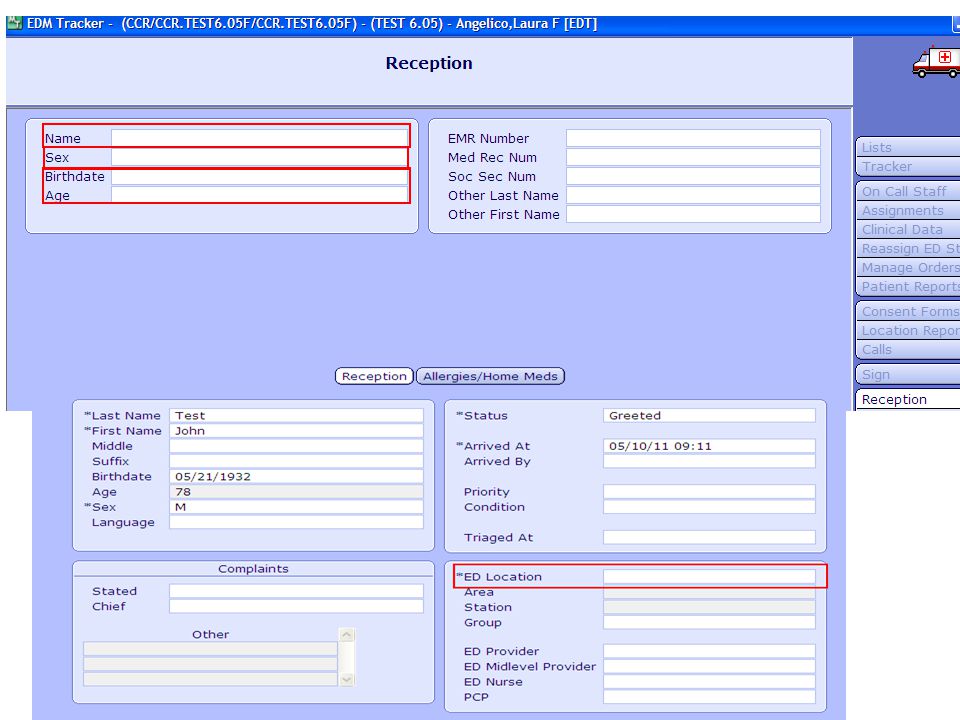Click the Med Rec Num field
Image resolution: width=960 pixels, height=720 pixels.
tap(693, 157)
